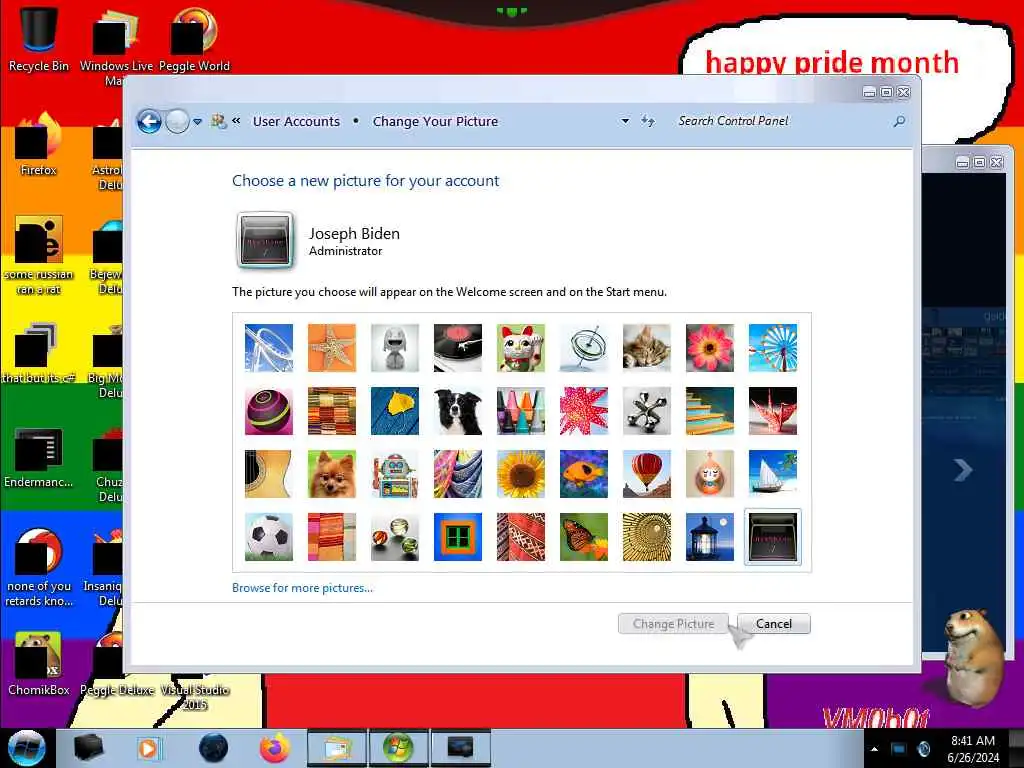Screen dimensions: 1024x768
Task: Select the metal jacks picture
Action: pos(647,411)
